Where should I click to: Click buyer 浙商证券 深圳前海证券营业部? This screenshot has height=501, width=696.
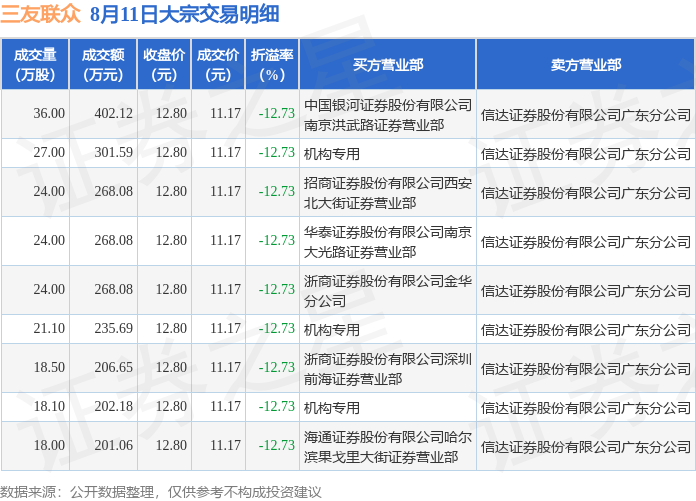pyautogui.click(x=388, y=369)
